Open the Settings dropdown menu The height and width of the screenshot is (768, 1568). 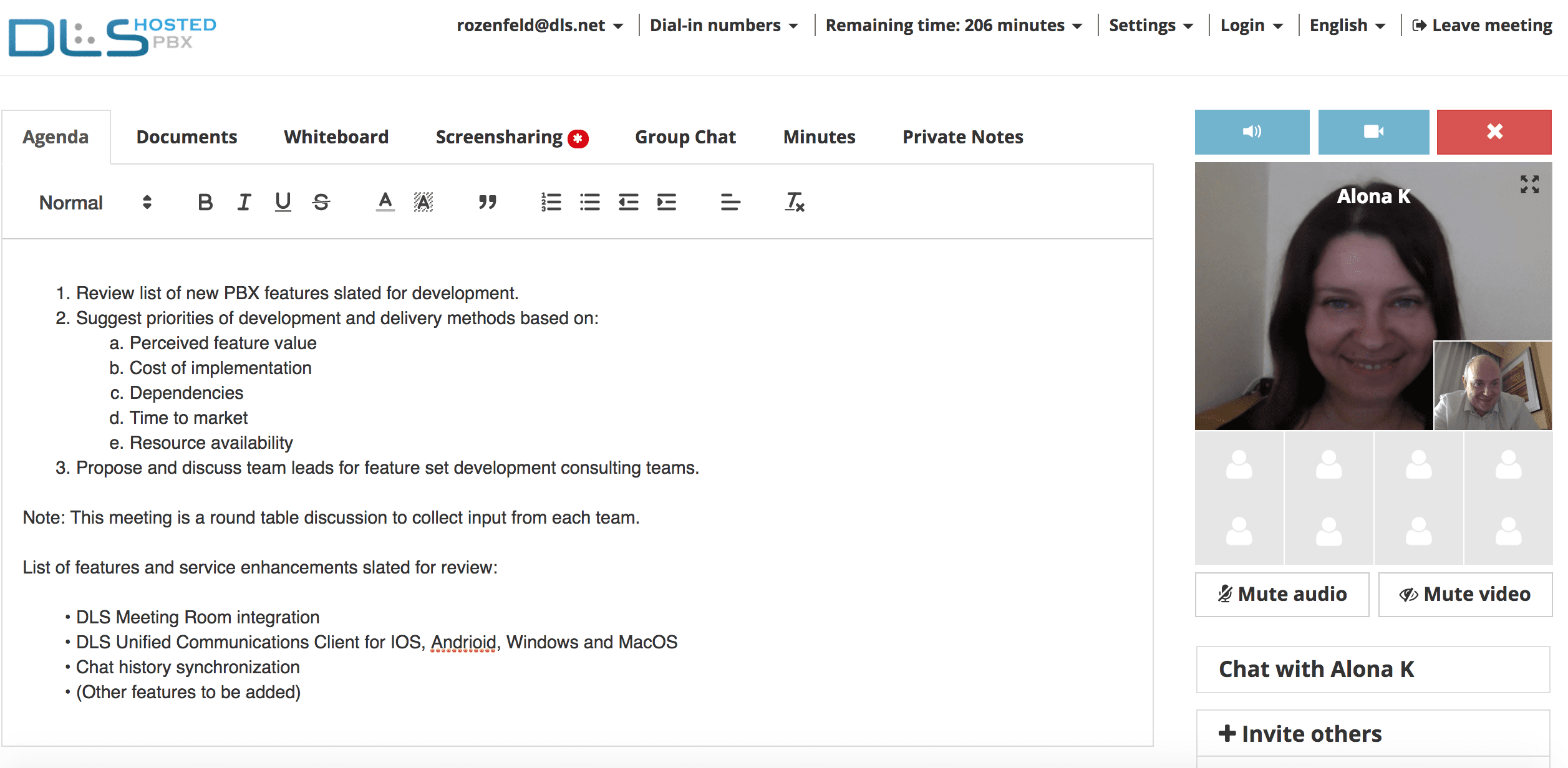tap(1151, 26)
